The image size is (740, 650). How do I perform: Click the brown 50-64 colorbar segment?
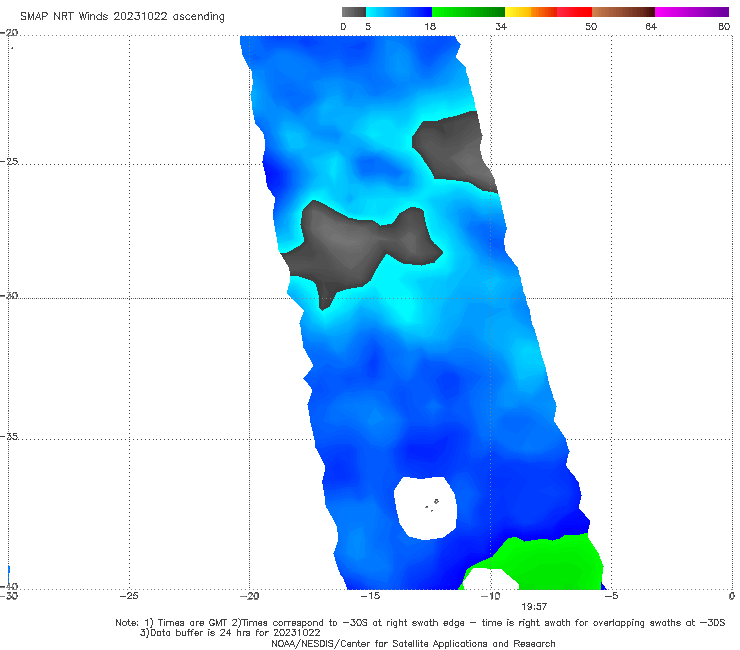623,12
